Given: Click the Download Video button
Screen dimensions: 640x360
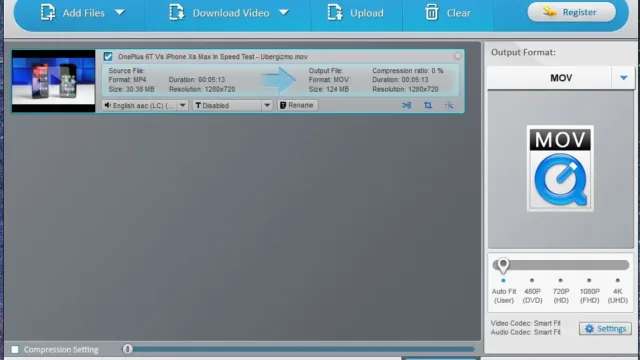Looking at the screenshot, I should pos(220,13).
